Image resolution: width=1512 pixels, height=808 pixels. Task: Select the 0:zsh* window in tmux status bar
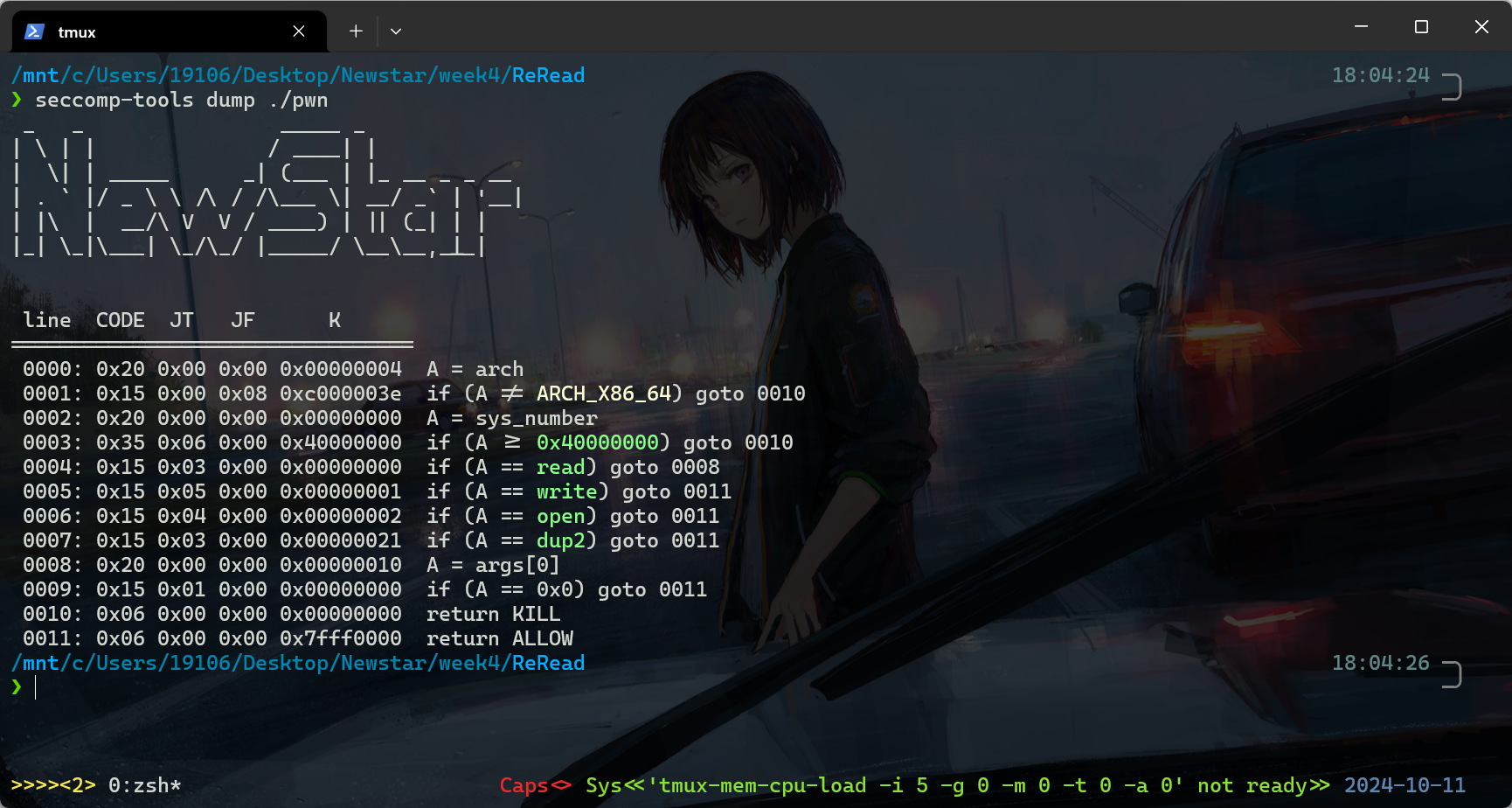144,785
